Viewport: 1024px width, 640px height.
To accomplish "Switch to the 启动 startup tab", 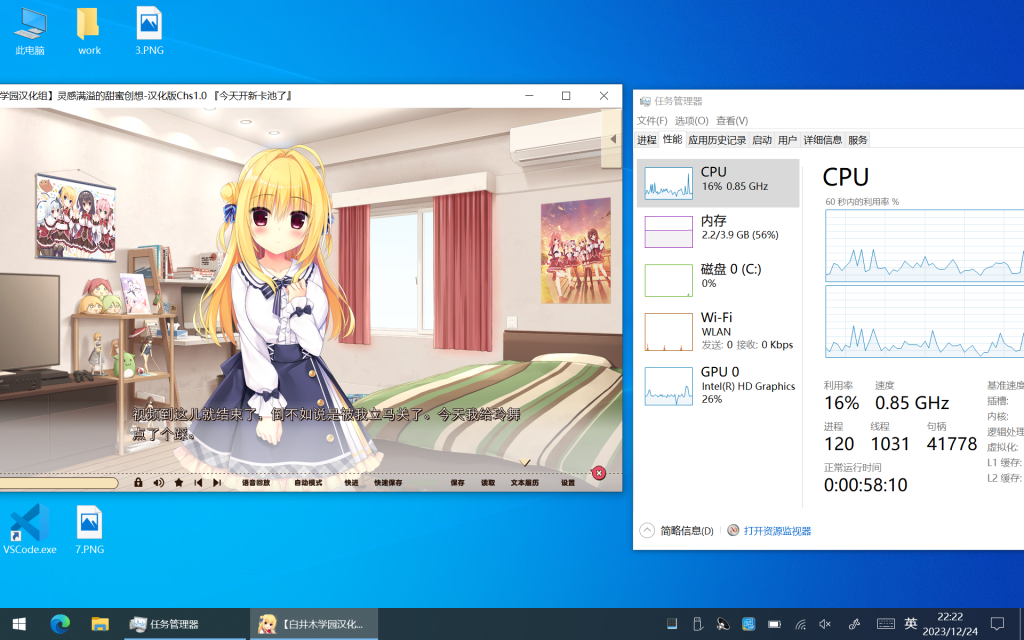I will [762, 140].
